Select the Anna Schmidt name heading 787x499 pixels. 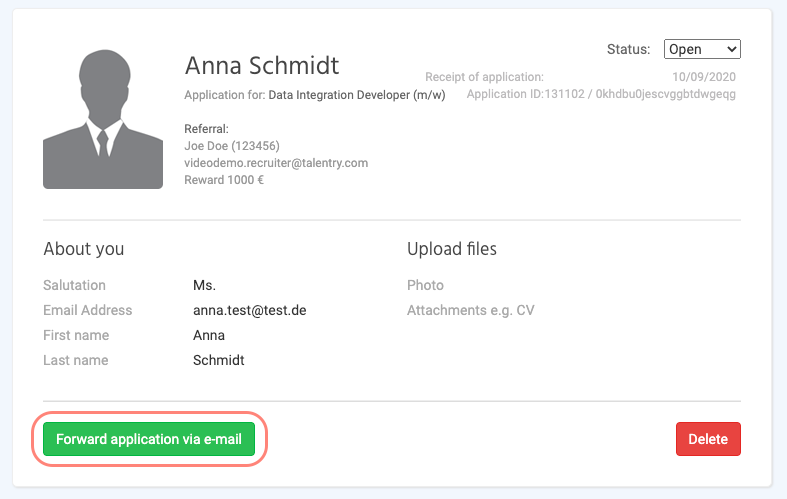[262, 66]
